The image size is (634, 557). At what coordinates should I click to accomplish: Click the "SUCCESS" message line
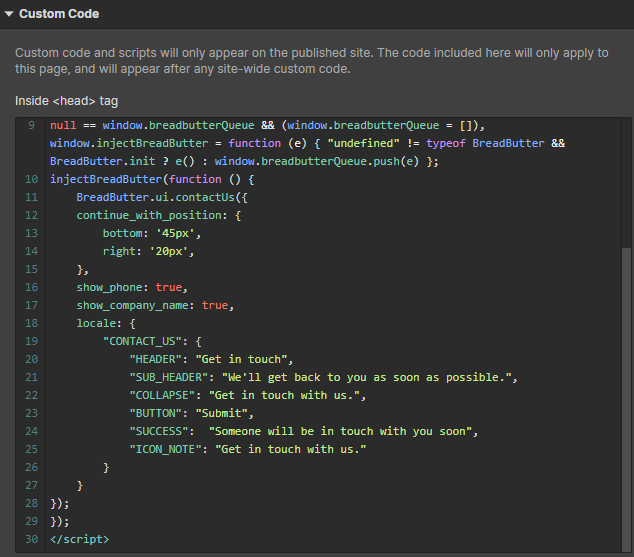[304, 431]
